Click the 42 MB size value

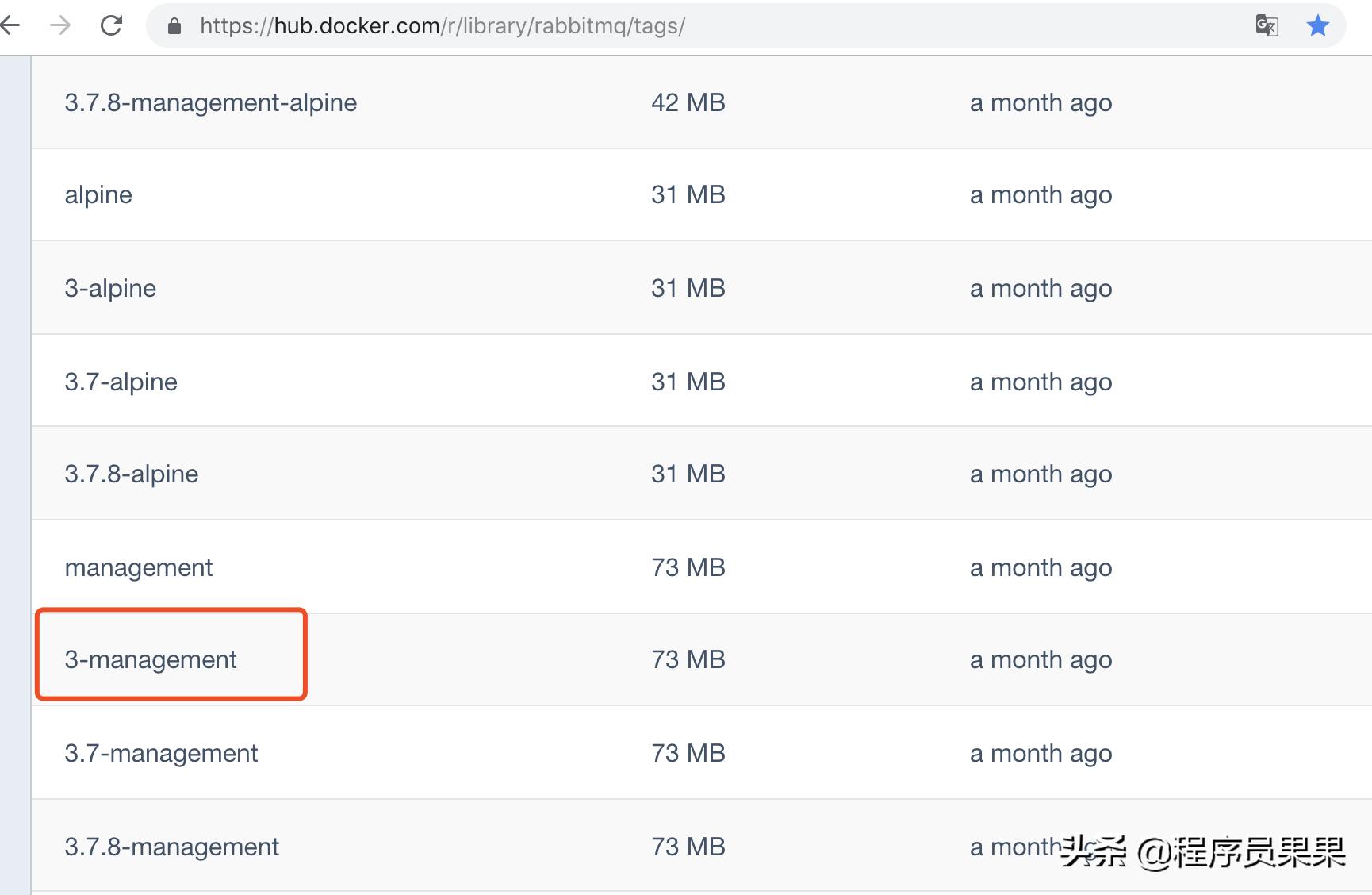688,102
